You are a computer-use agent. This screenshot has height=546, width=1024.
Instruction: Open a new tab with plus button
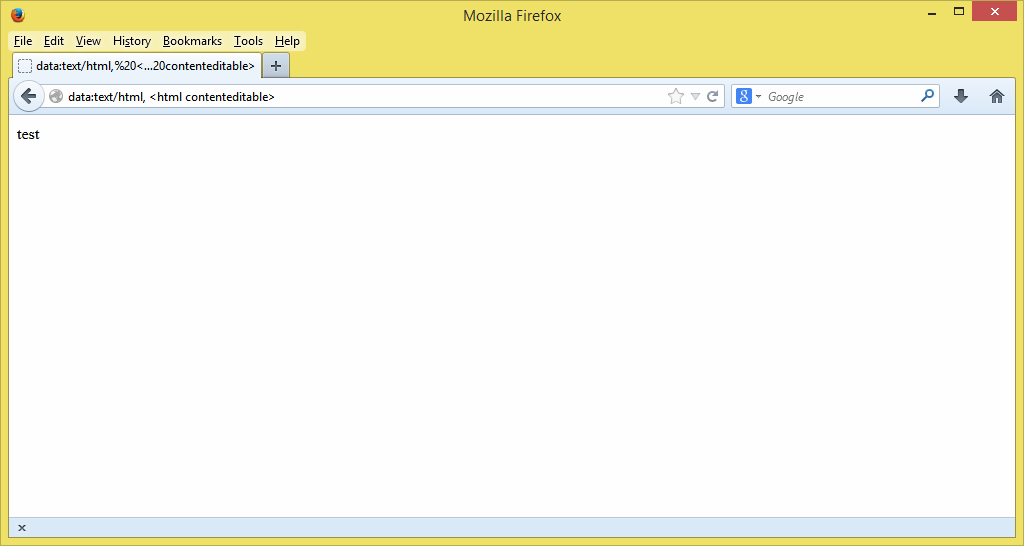[276, 65]
